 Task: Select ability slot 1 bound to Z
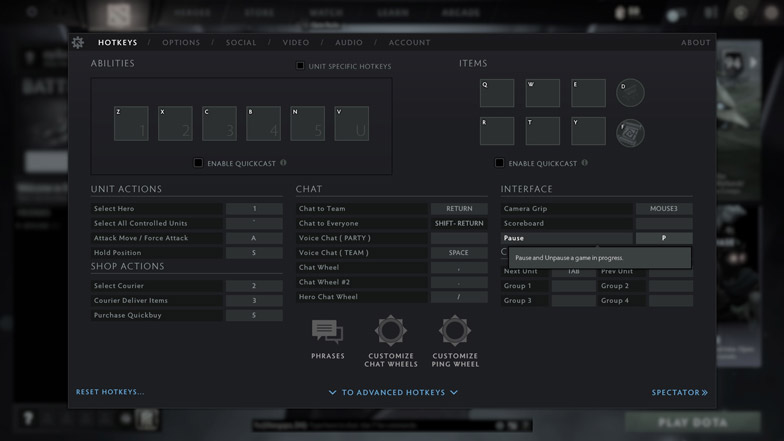(131, 124)
